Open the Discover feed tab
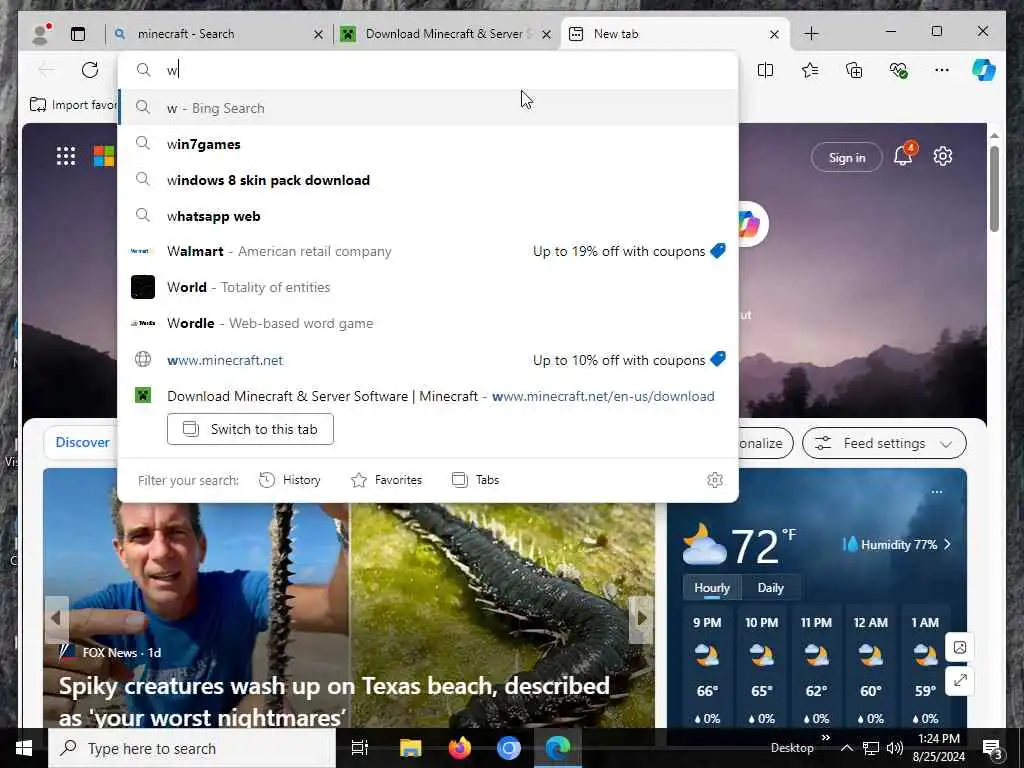The width and height of the screenshot is (1024, 768). (x=82, y=442)
